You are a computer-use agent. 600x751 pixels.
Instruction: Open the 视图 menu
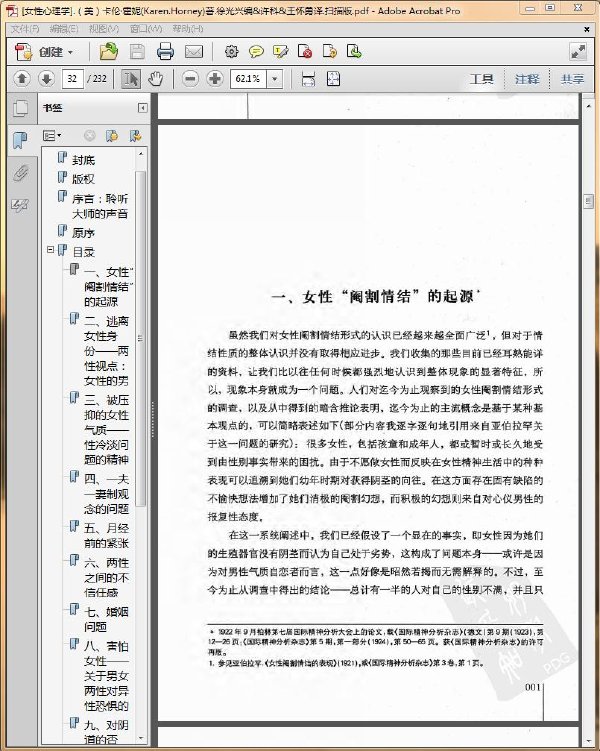(103, 29)
